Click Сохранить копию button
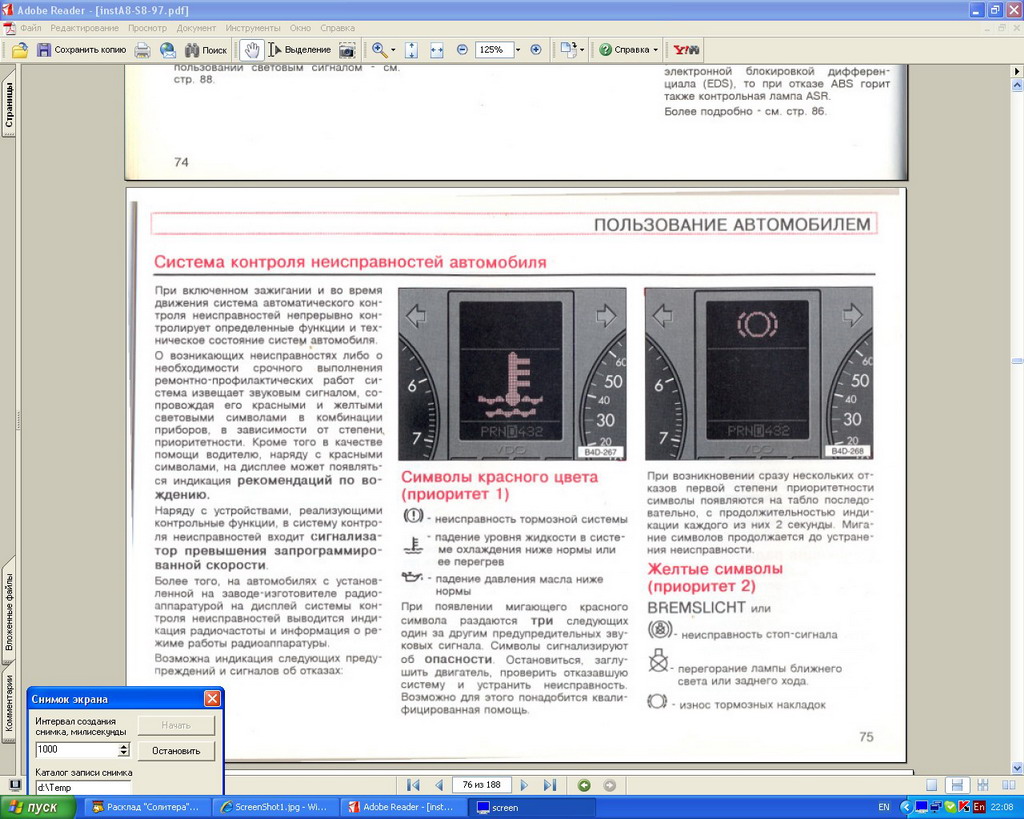 click(81, 50)
